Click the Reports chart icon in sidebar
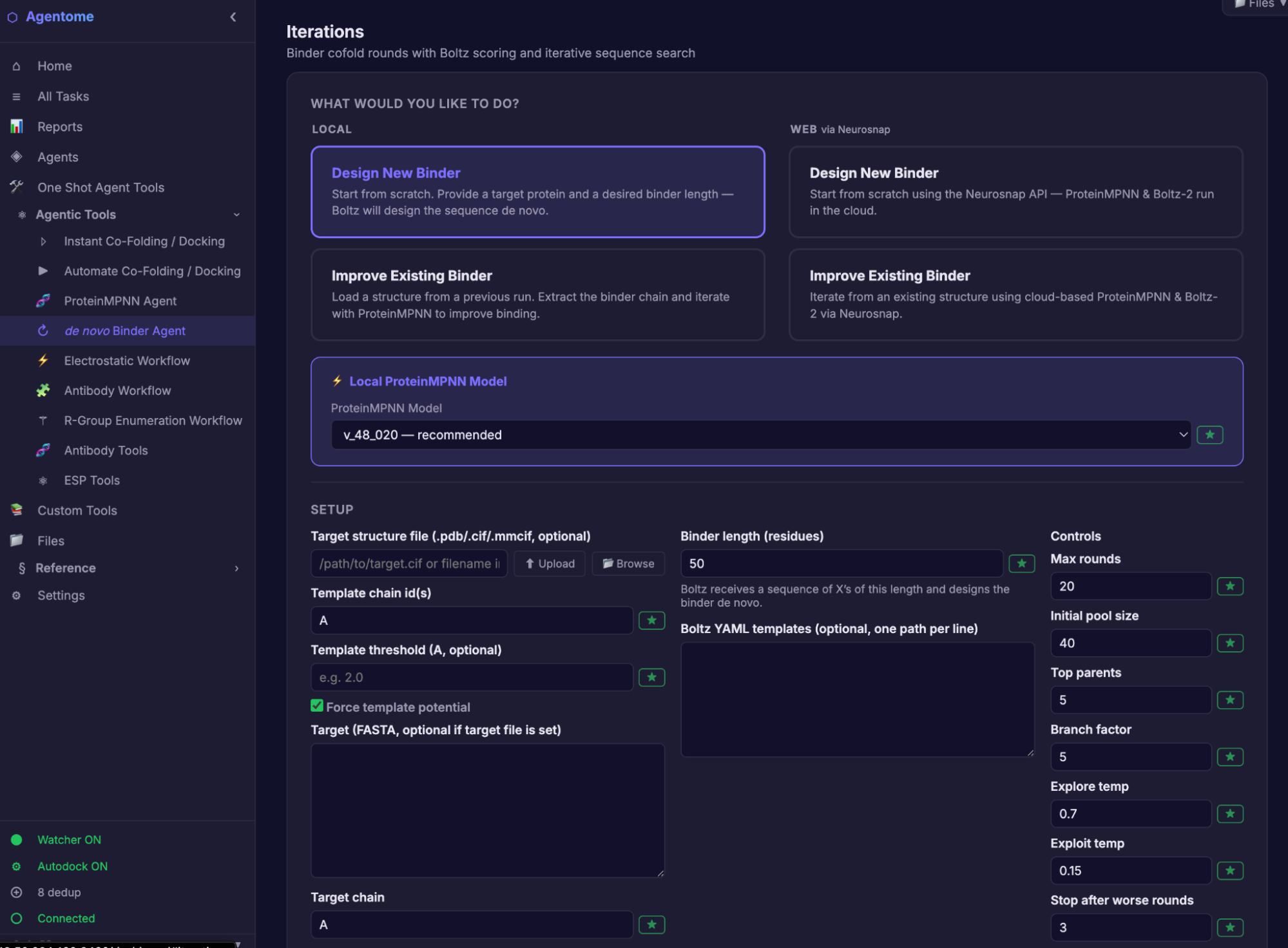The width and height of the screenshot is (1288, 948). (x=17, y=127)
